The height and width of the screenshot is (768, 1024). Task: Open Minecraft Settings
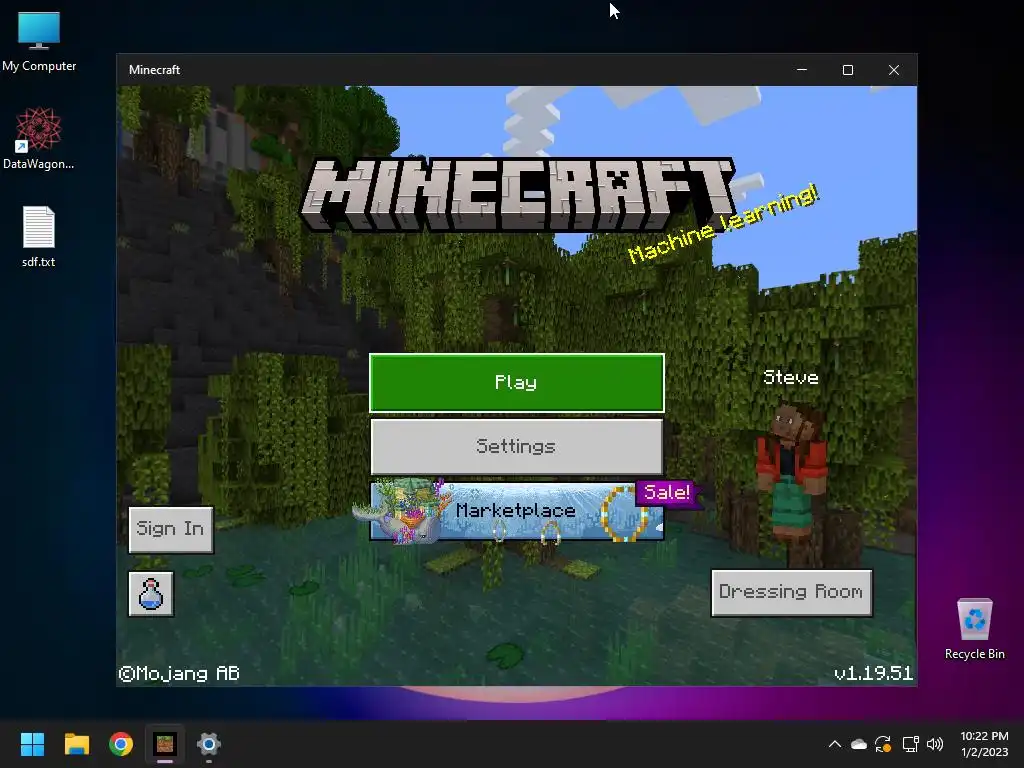tap(517, 447)
